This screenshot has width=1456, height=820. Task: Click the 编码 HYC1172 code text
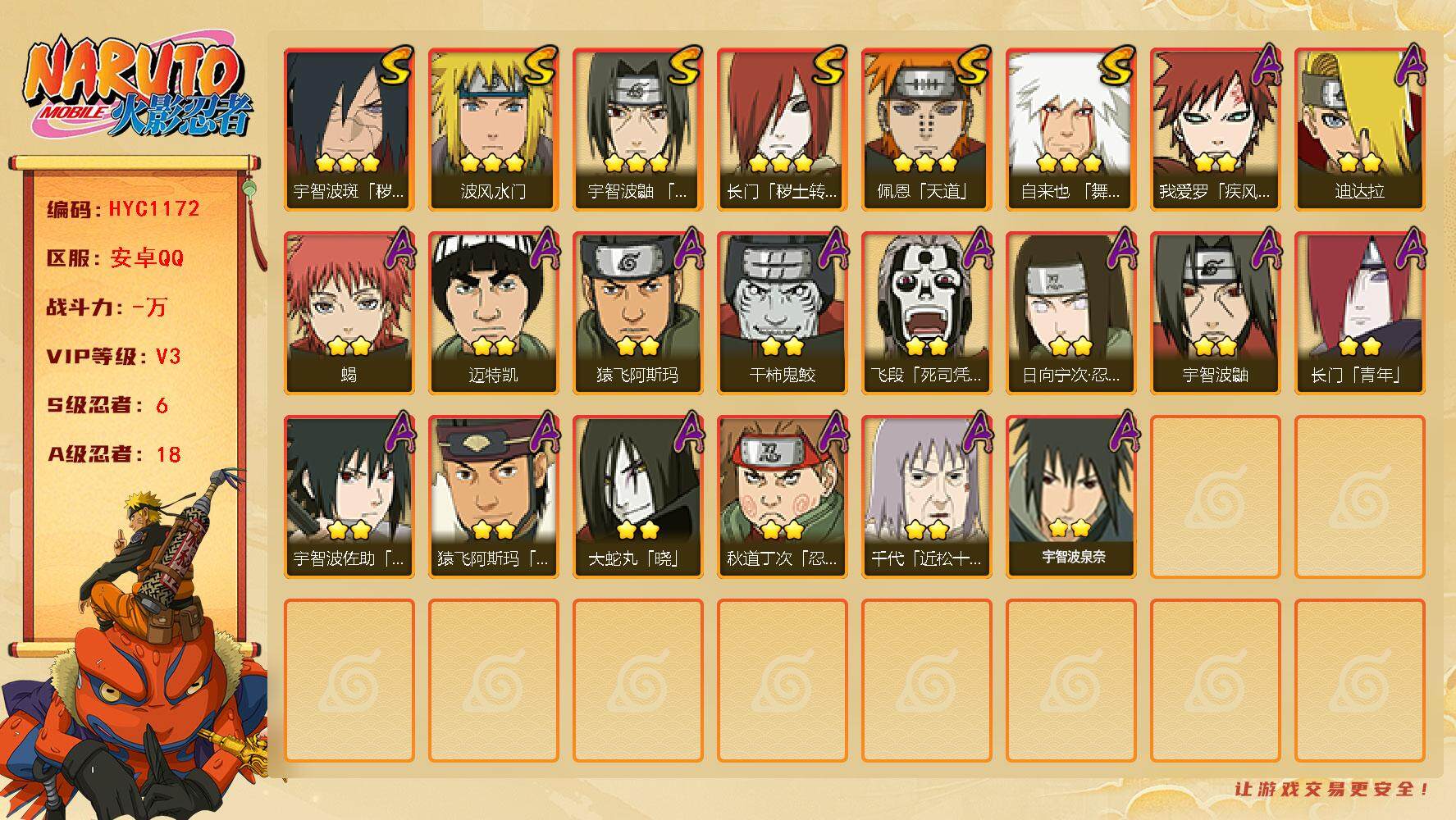(123, 209)
